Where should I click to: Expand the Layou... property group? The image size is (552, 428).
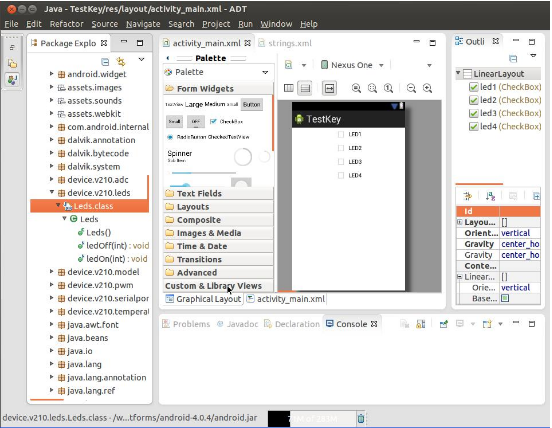tap(459, 222)
